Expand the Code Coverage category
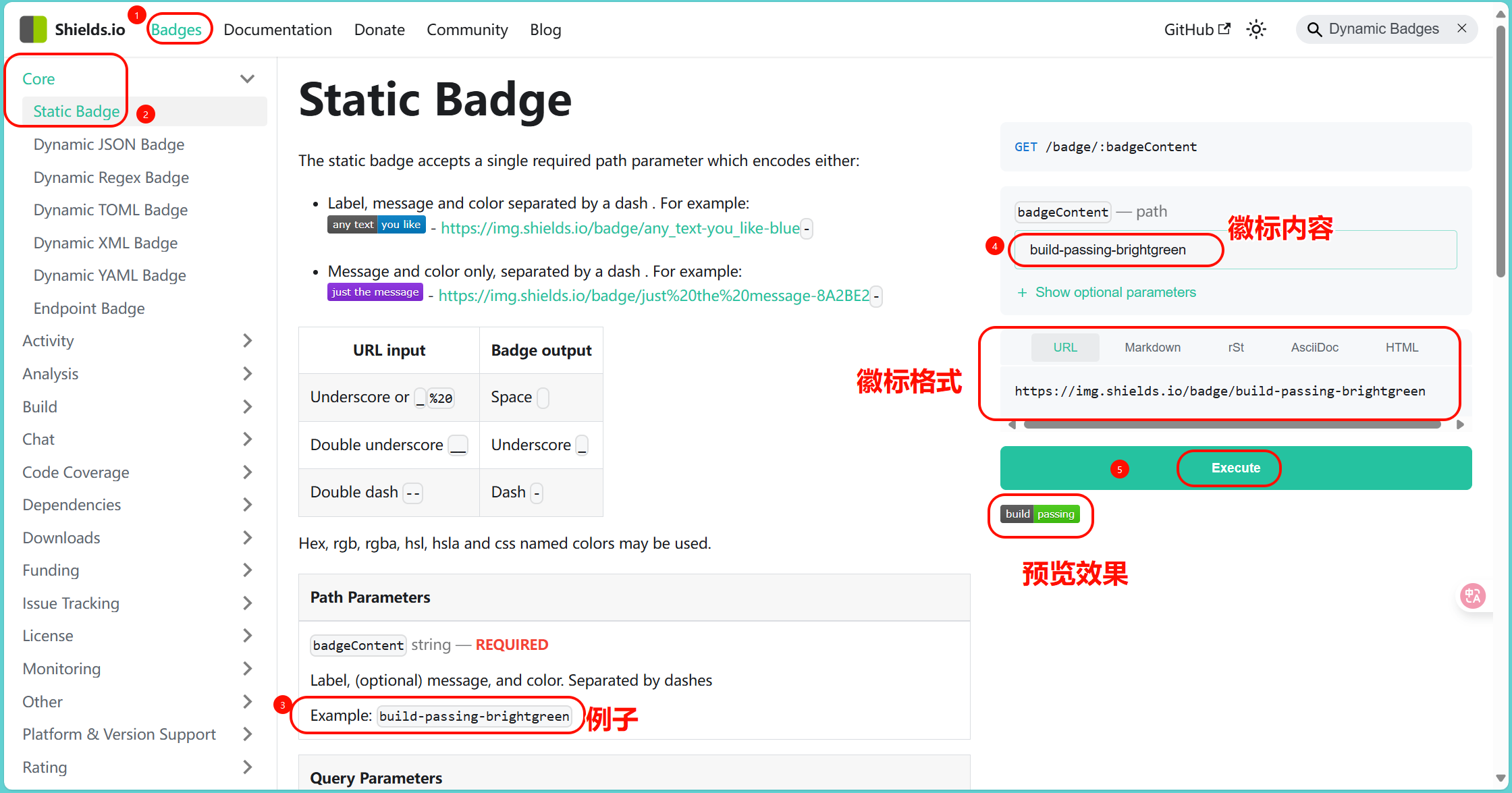The width and height of the screenshot is (1512, 793). point(247,472)
